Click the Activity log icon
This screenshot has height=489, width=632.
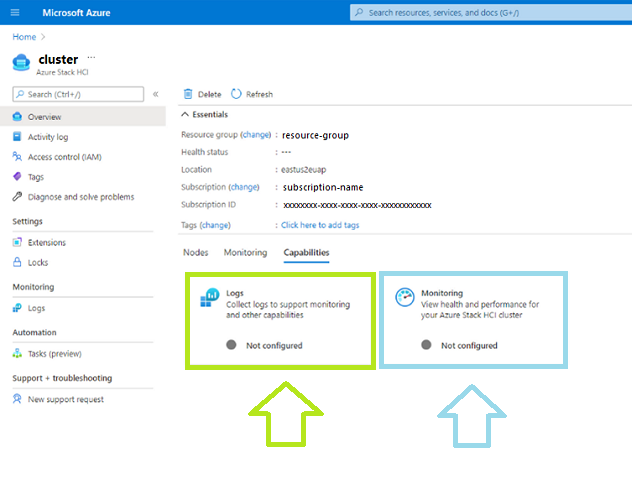point(17,136)
